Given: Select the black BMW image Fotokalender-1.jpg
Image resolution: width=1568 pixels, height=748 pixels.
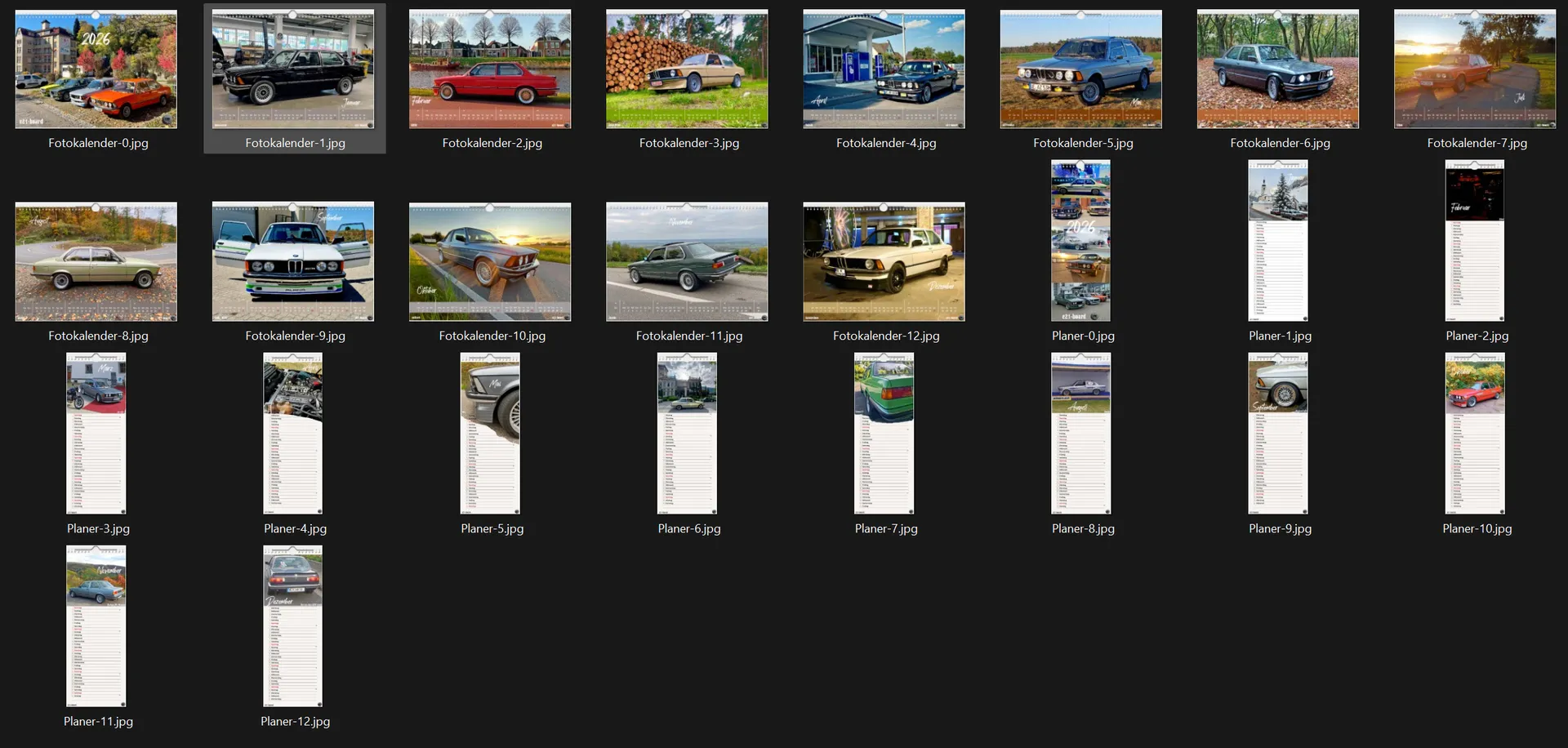Looking at the screenshot, I should (293, 69).
